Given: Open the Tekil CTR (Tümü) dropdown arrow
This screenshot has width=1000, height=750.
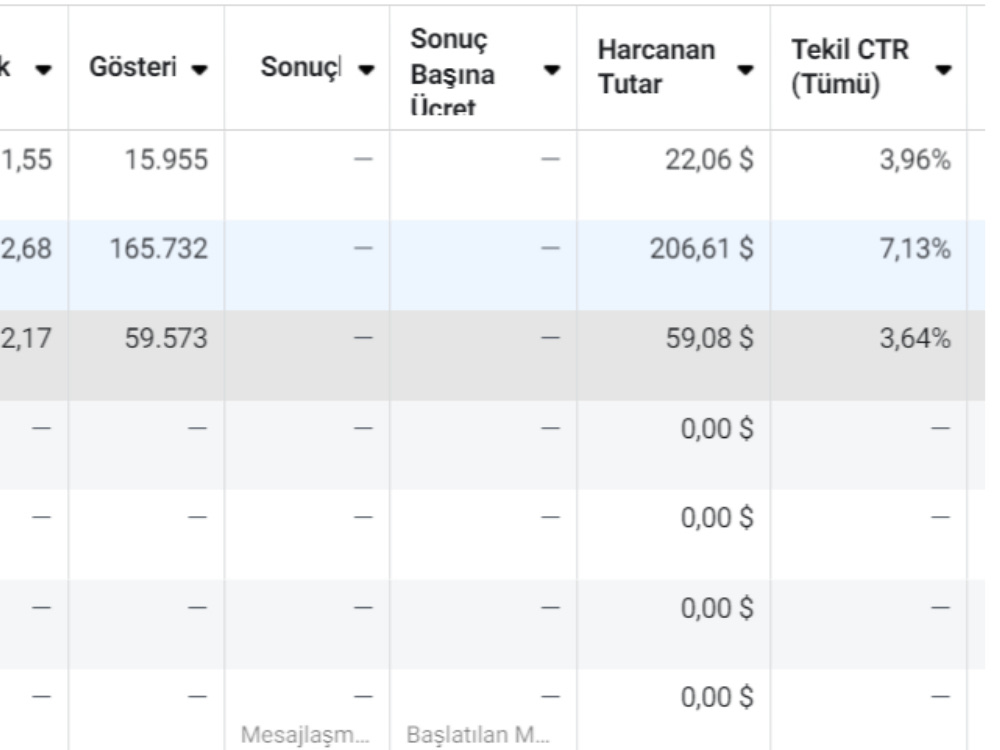Looking at the screenshot, I should (x=943, y=70).
